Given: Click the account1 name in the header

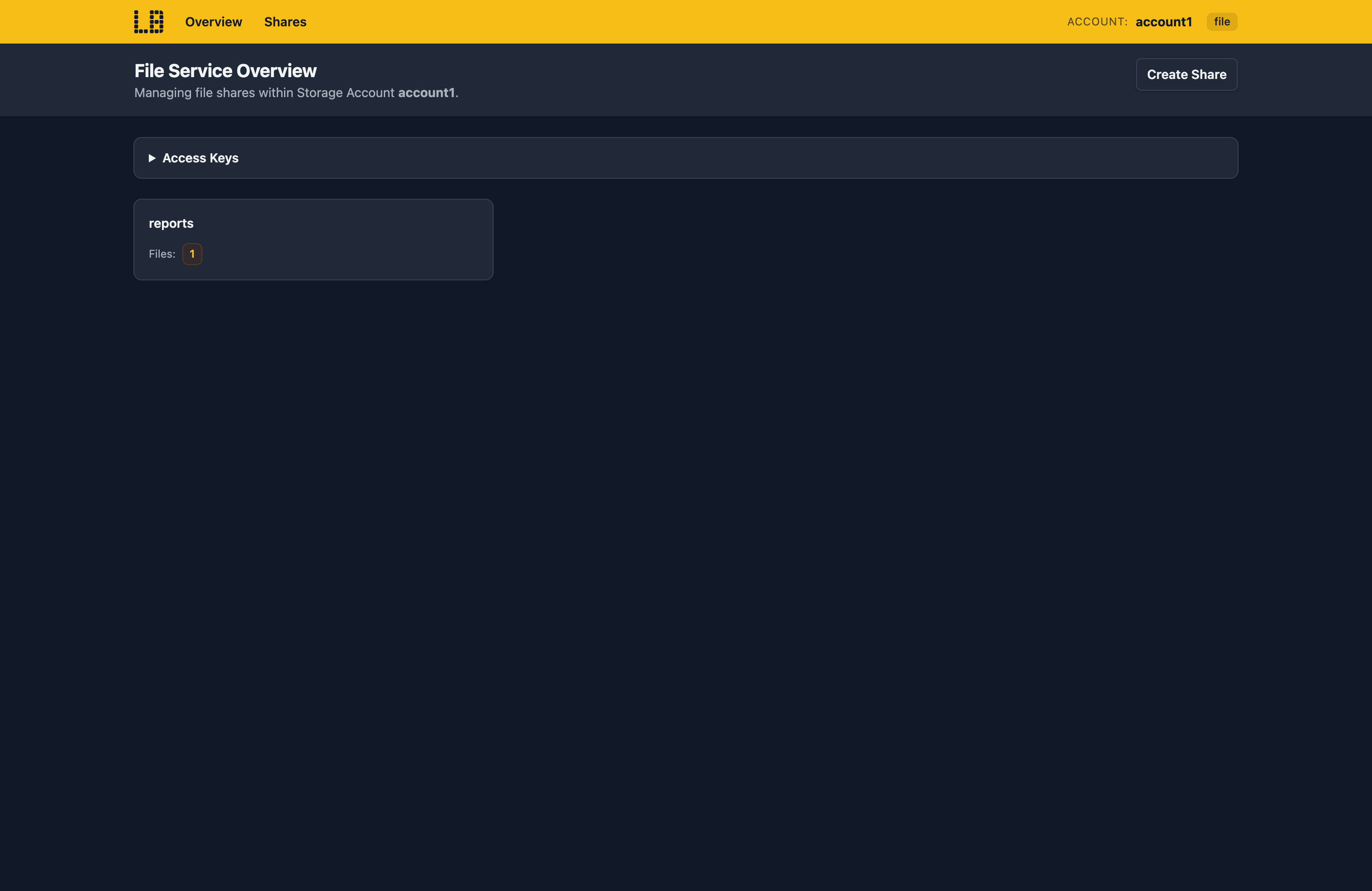Looking at the screenshot, I should (x=1163, y=22).
